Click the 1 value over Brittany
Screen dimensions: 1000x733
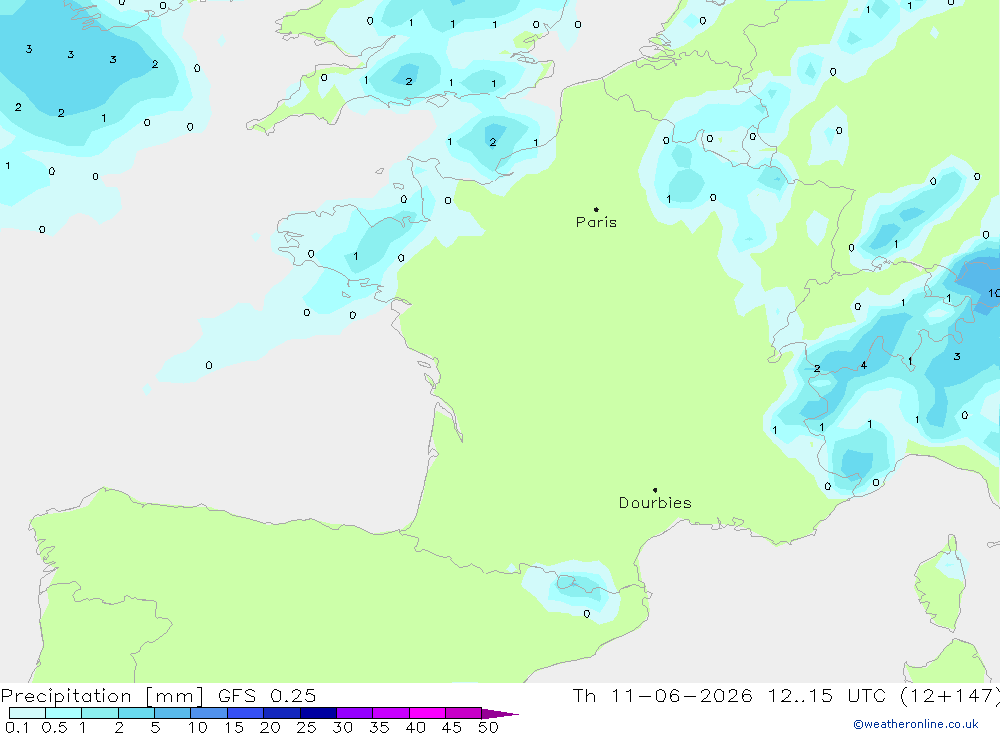(355, 256)
